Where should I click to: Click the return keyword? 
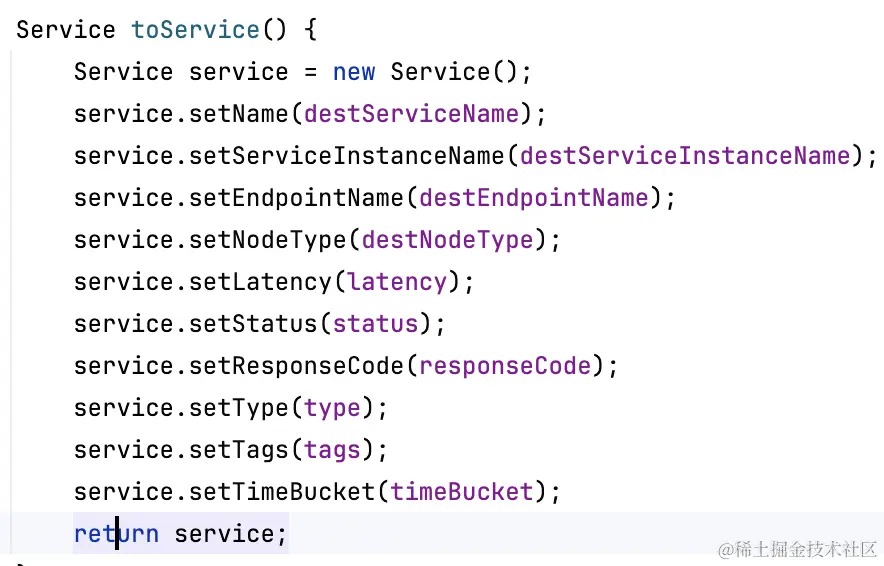(116, 534)
